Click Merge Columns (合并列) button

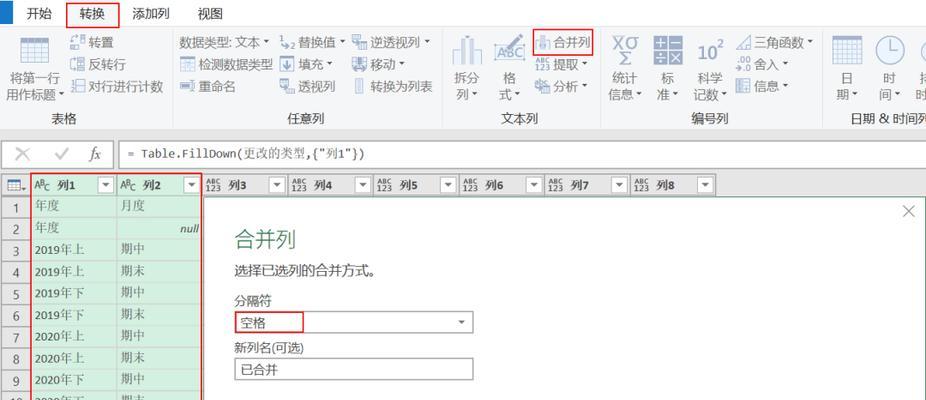tap(563, 42)
